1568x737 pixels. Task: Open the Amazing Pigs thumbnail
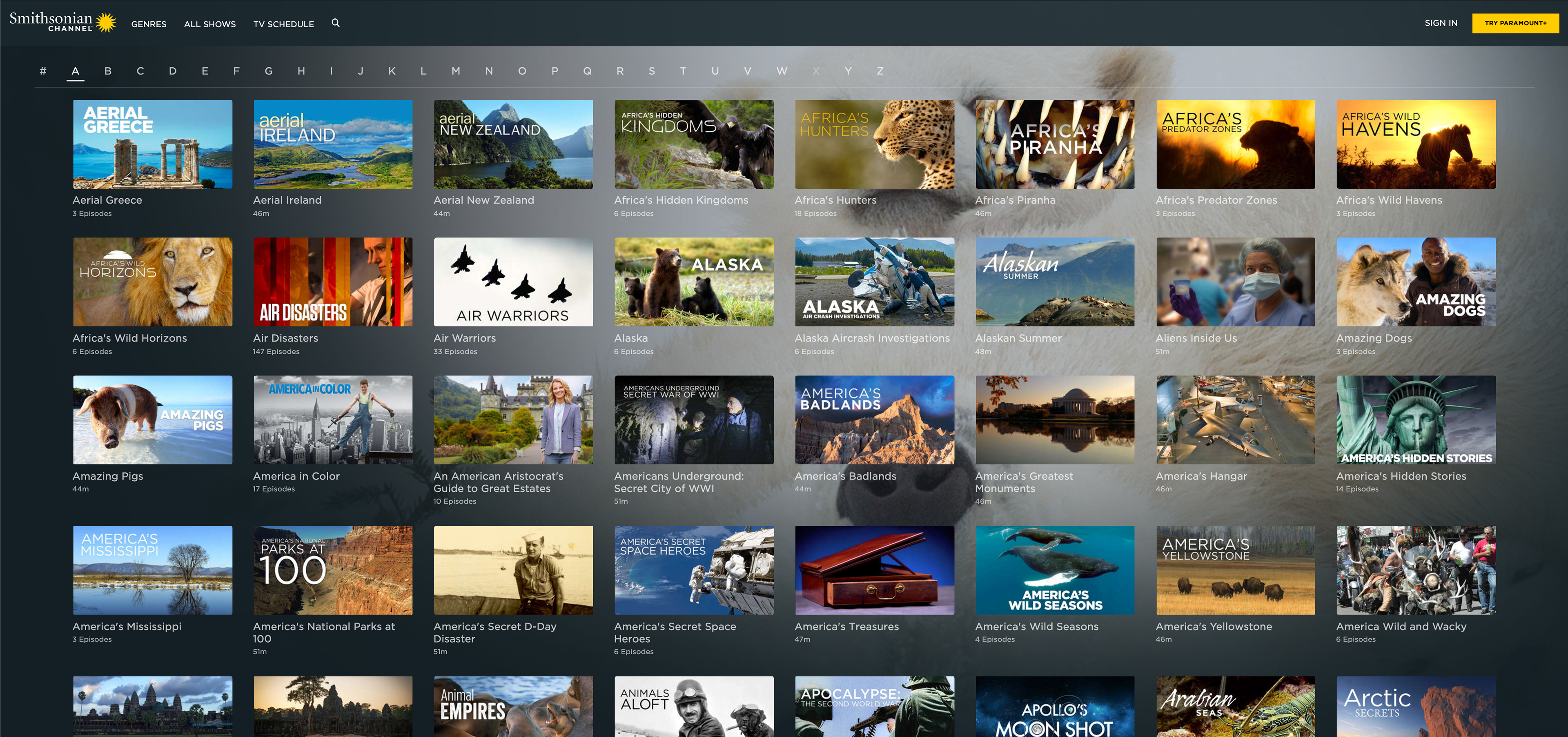click(152, 420)
